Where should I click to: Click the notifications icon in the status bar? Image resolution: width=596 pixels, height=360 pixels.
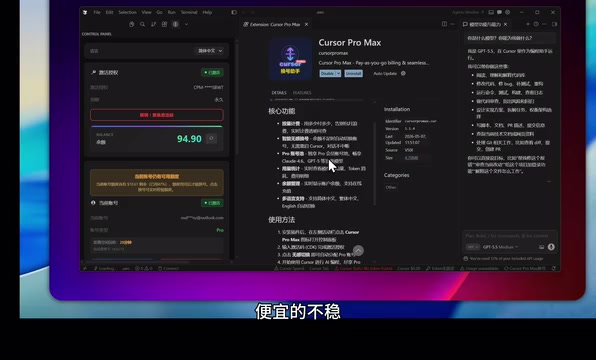click(554, 268)
